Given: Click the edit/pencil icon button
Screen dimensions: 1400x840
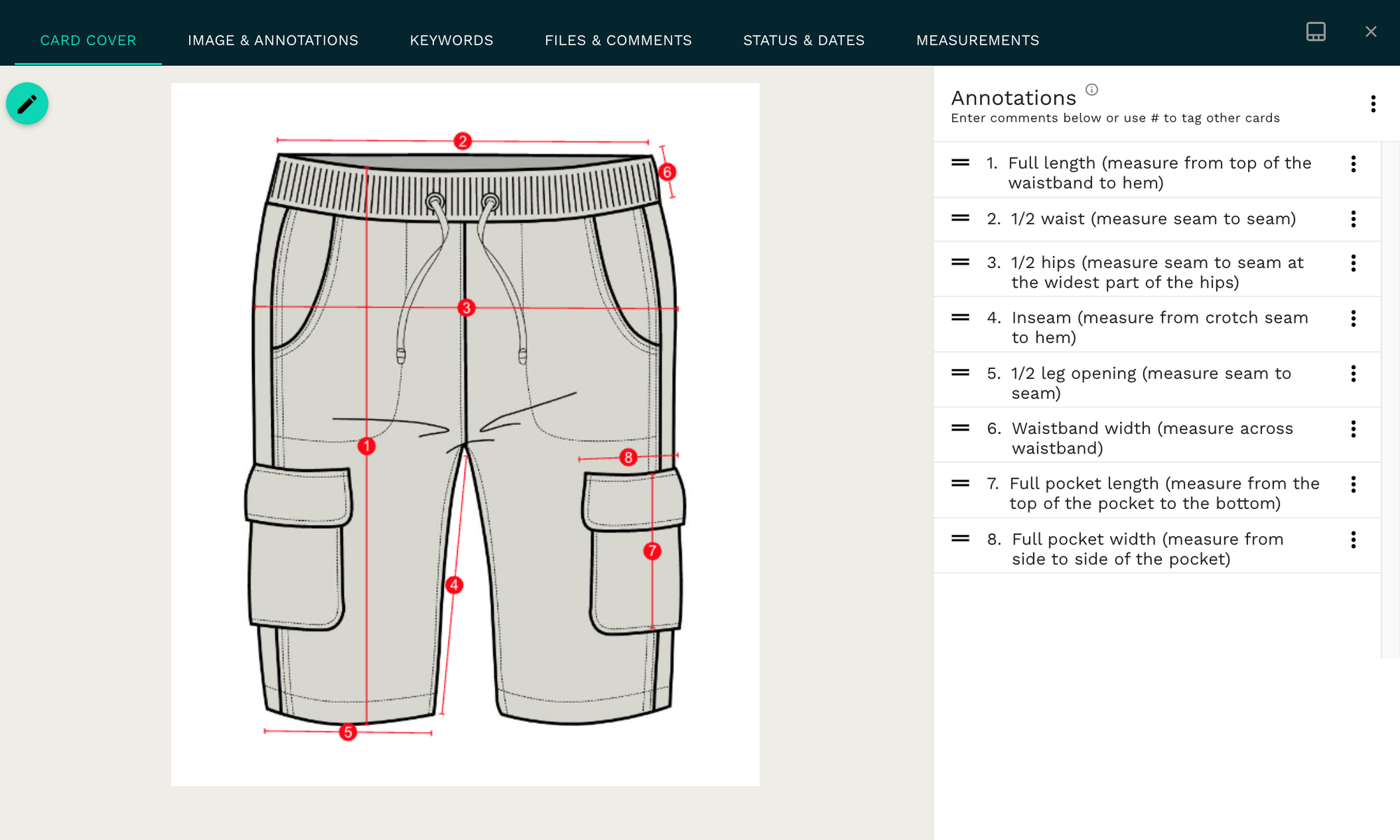Looking at the screenshot, I should (x=27, y=103).
